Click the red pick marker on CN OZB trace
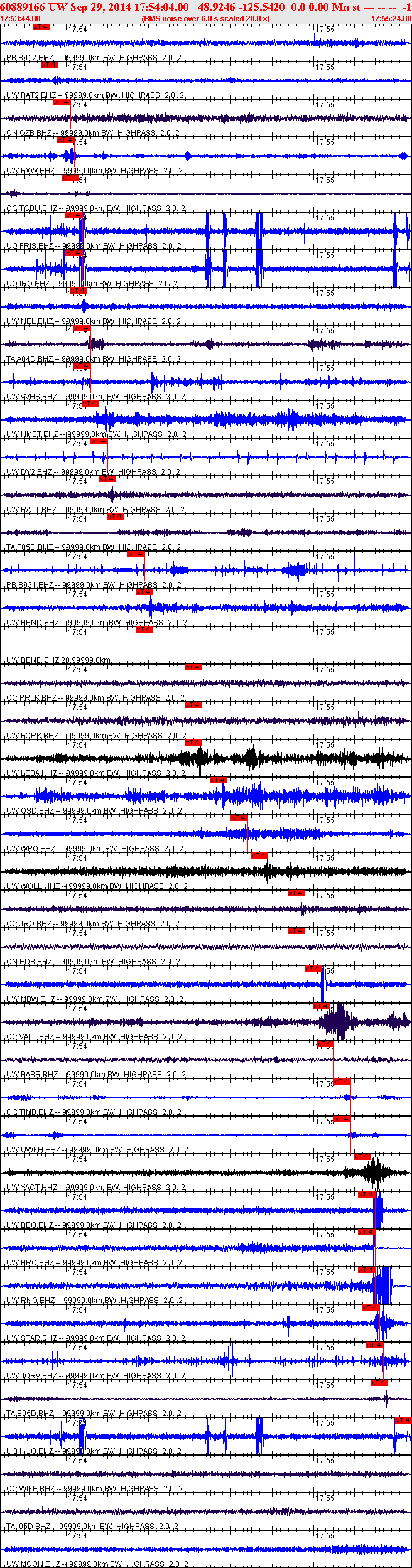The height and width of the screenshot is (1568, 412). pos(62,102)
